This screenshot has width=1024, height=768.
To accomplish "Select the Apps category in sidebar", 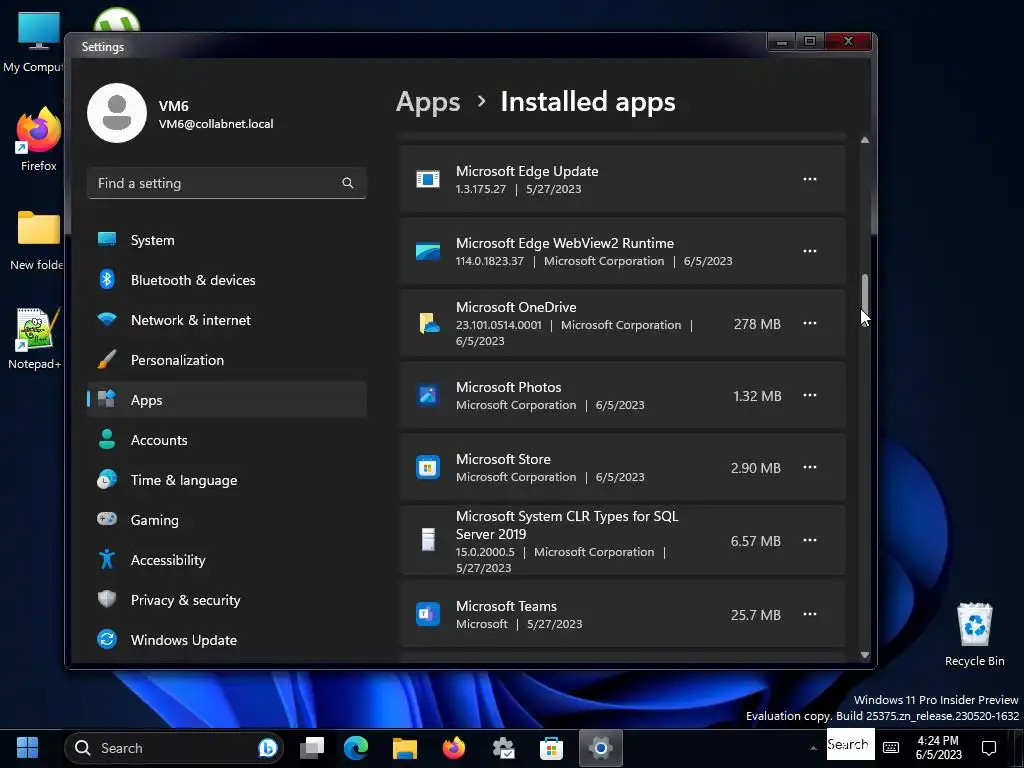I will [x=227, y=400].
